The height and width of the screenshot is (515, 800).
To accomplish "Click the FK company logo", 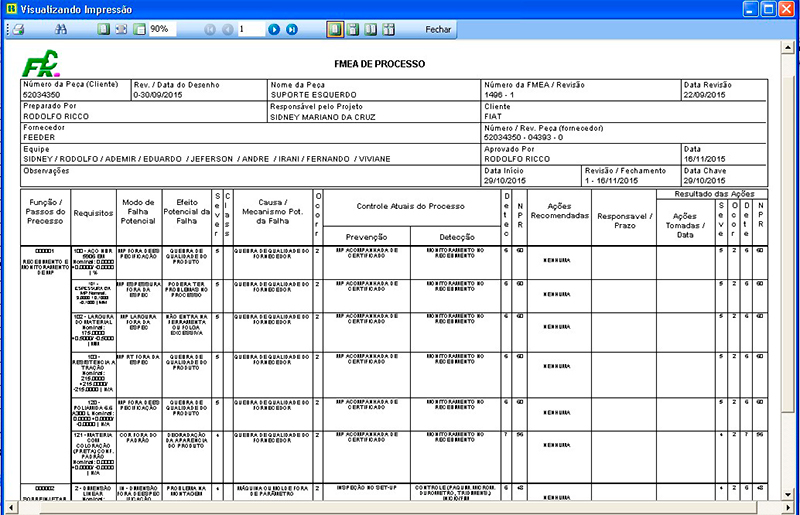I will click(41, 63).
